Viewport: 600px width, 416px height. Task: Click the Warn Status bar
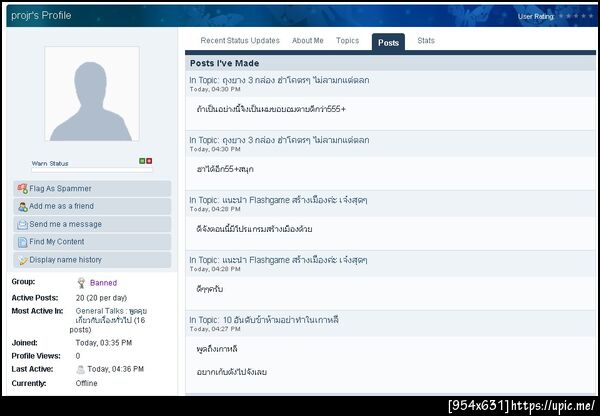92,170
